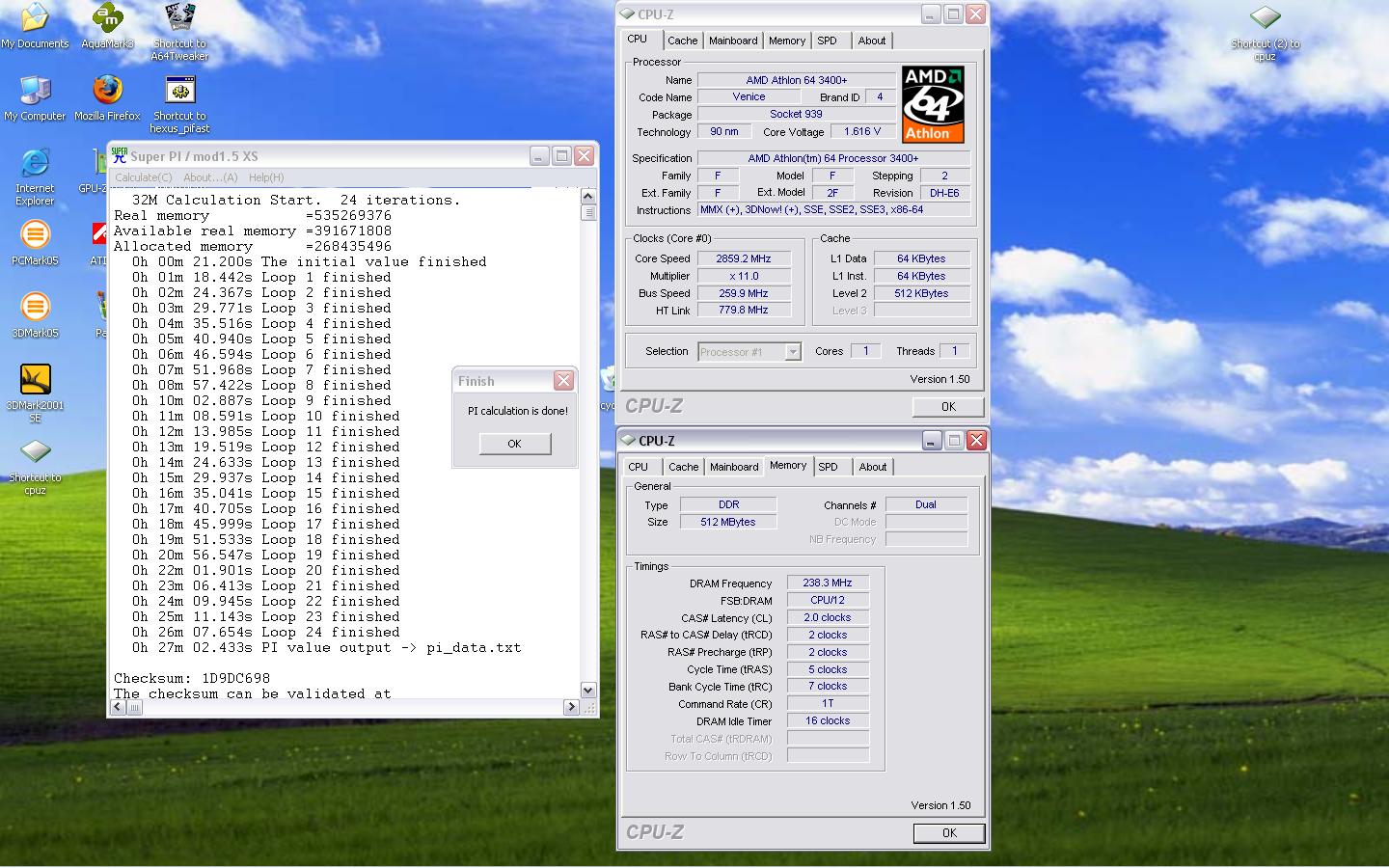Click the Command Rate 1T field
This screenshot has width=1389, height=868.
pos(828,704)
